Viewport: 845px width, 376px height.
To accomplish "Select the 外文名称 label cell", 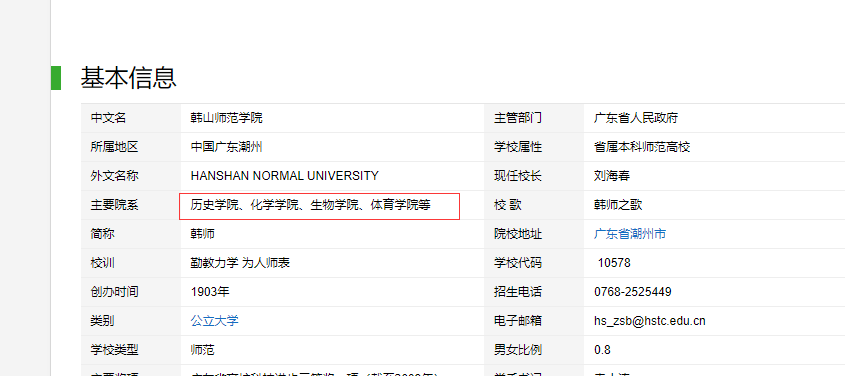I will point(131,176).
